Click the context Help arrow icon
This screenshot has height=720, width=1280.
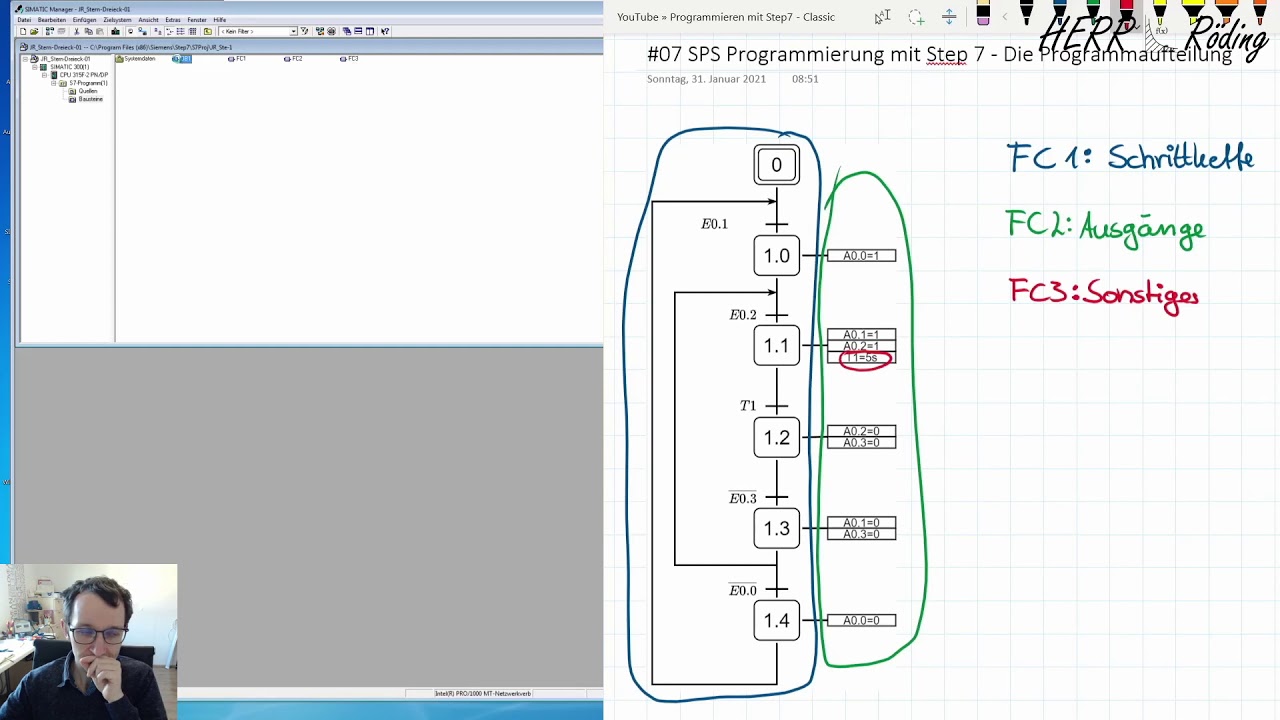(385, 31)
